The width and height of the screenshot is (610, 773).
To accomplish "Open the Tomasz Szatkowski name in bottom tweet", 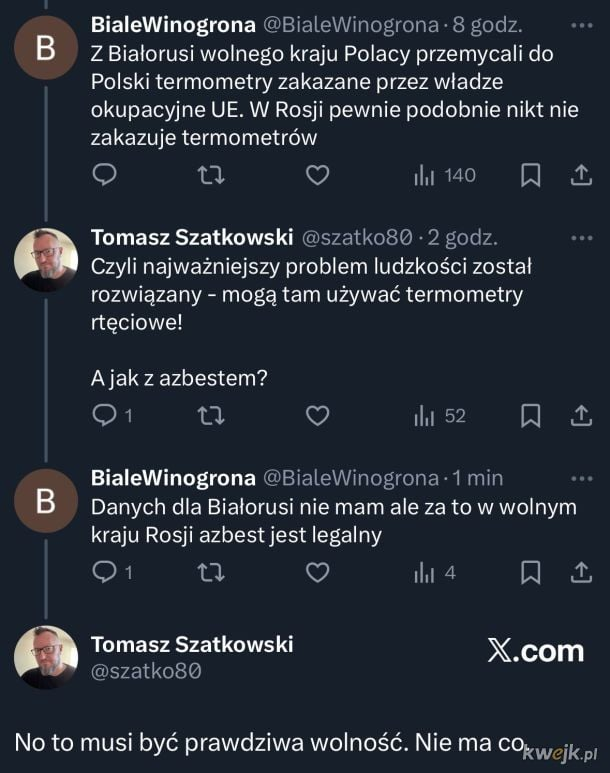I will click(192, 644).
